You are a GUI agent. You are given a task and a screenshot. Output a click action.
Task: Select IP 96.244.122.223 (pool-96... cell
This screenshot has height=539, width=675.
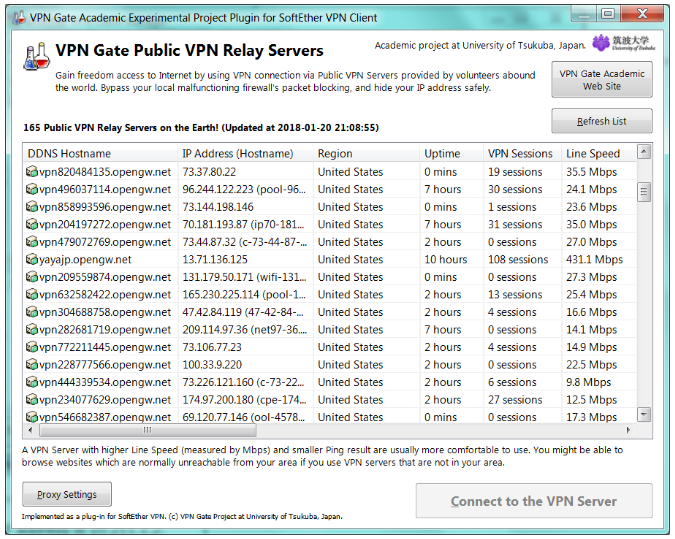244,189
